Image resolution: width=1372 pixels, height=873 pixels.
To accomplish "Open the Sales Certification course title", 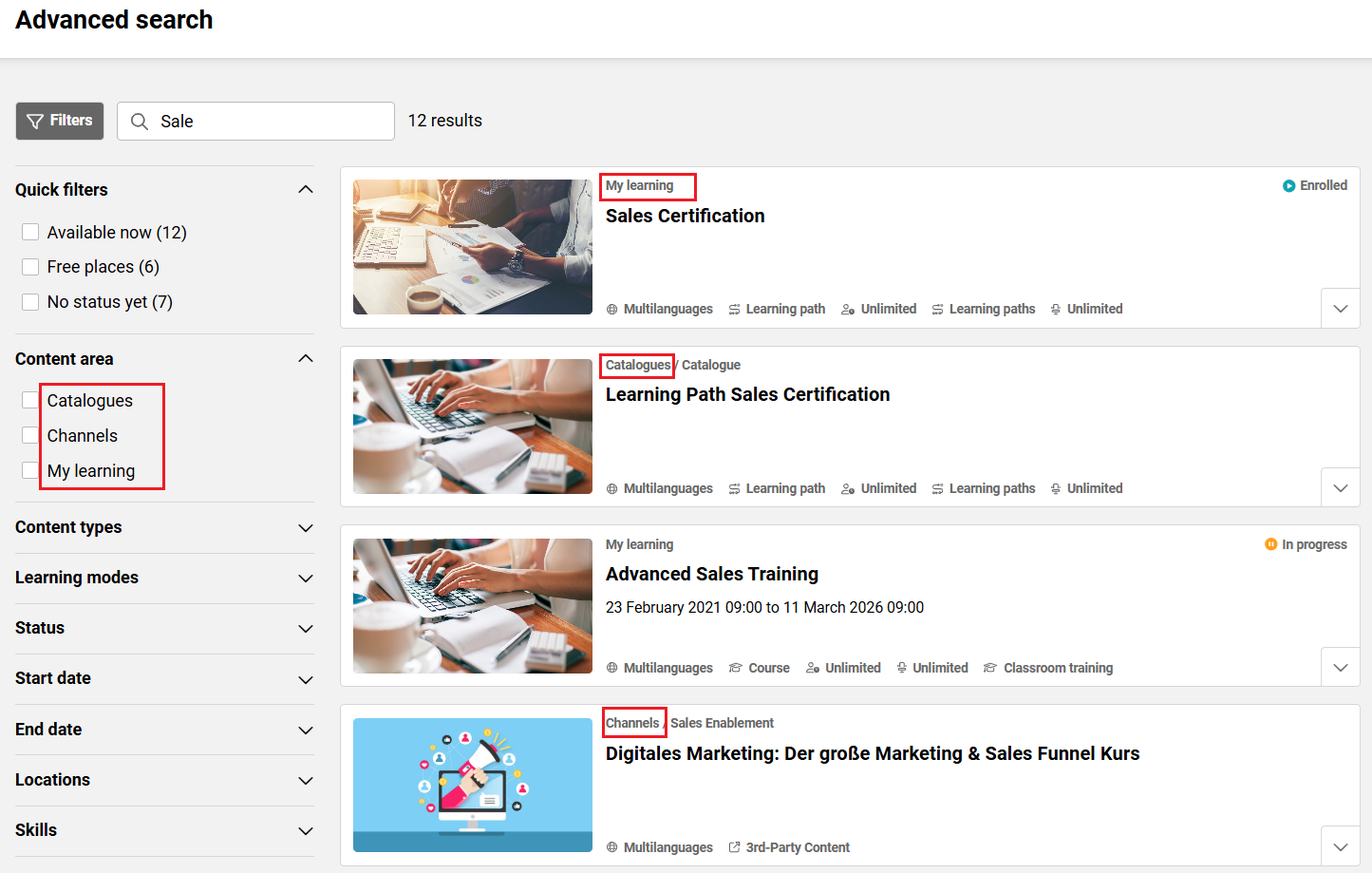I will (x=685, y=217).
